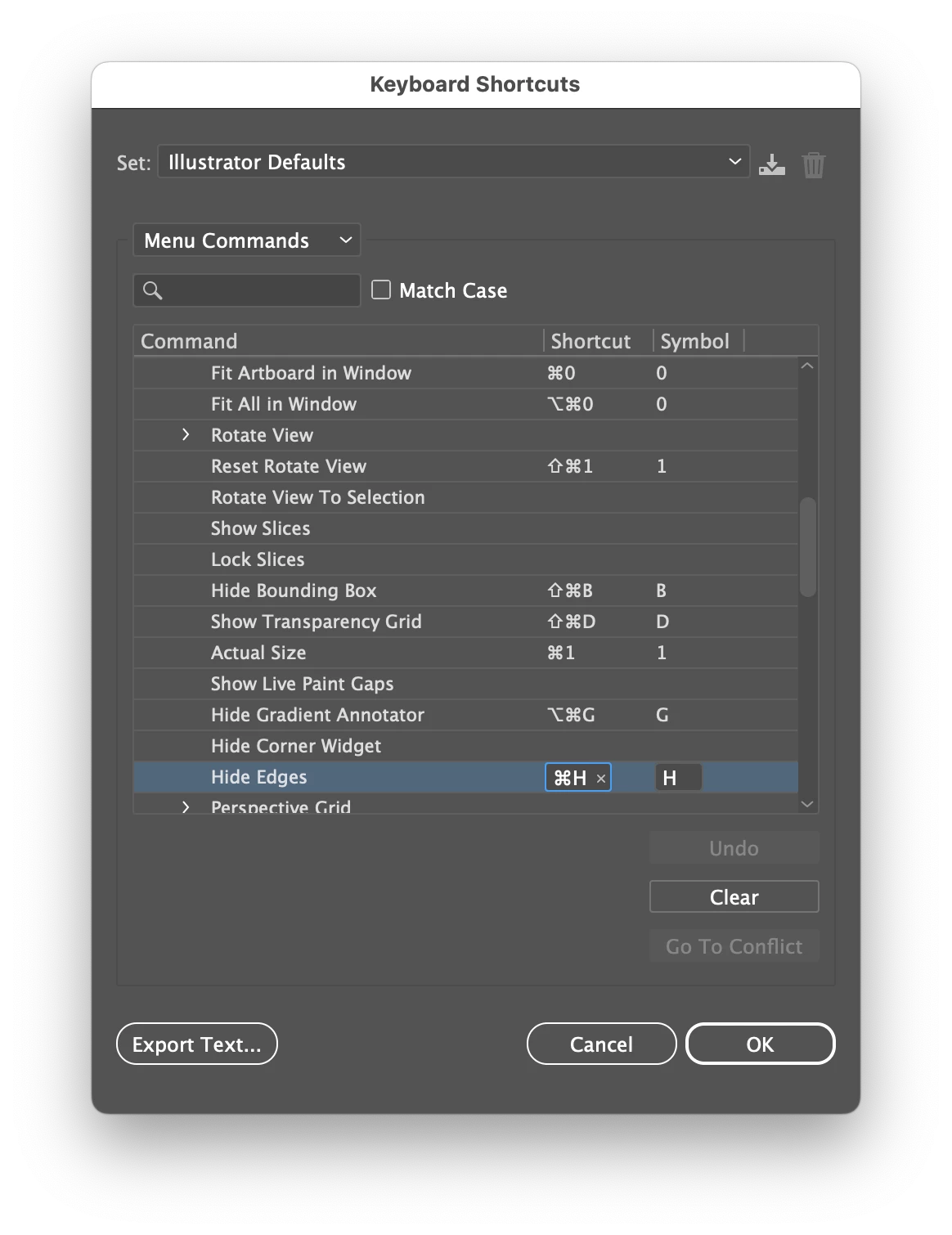This screenshot has width=952, height=1235.
Task: Select the Fit Artboard in Window row
Action: click(x=465, y=373)
